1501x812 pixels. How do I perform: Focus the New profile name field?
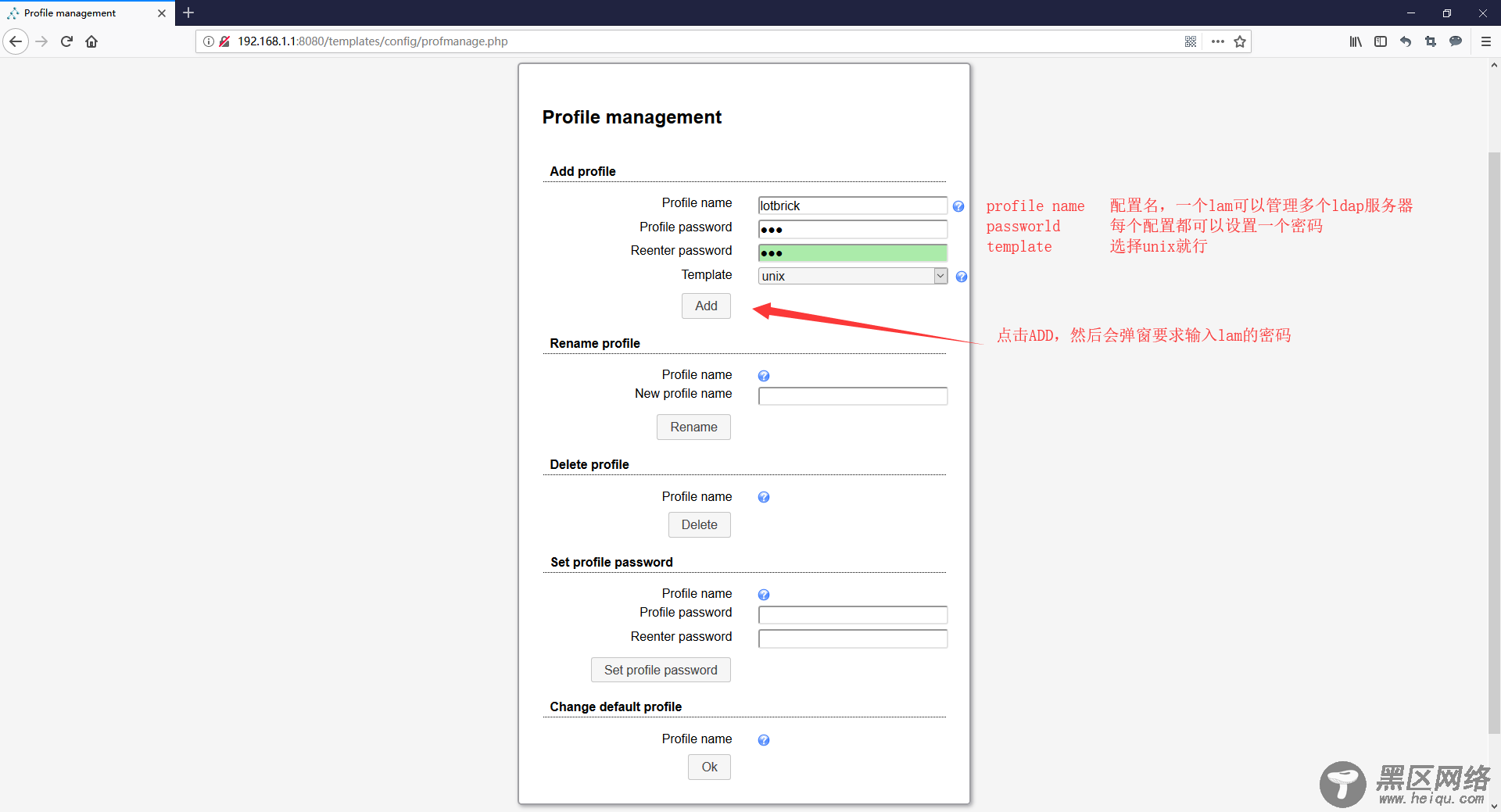click(853, 396)
